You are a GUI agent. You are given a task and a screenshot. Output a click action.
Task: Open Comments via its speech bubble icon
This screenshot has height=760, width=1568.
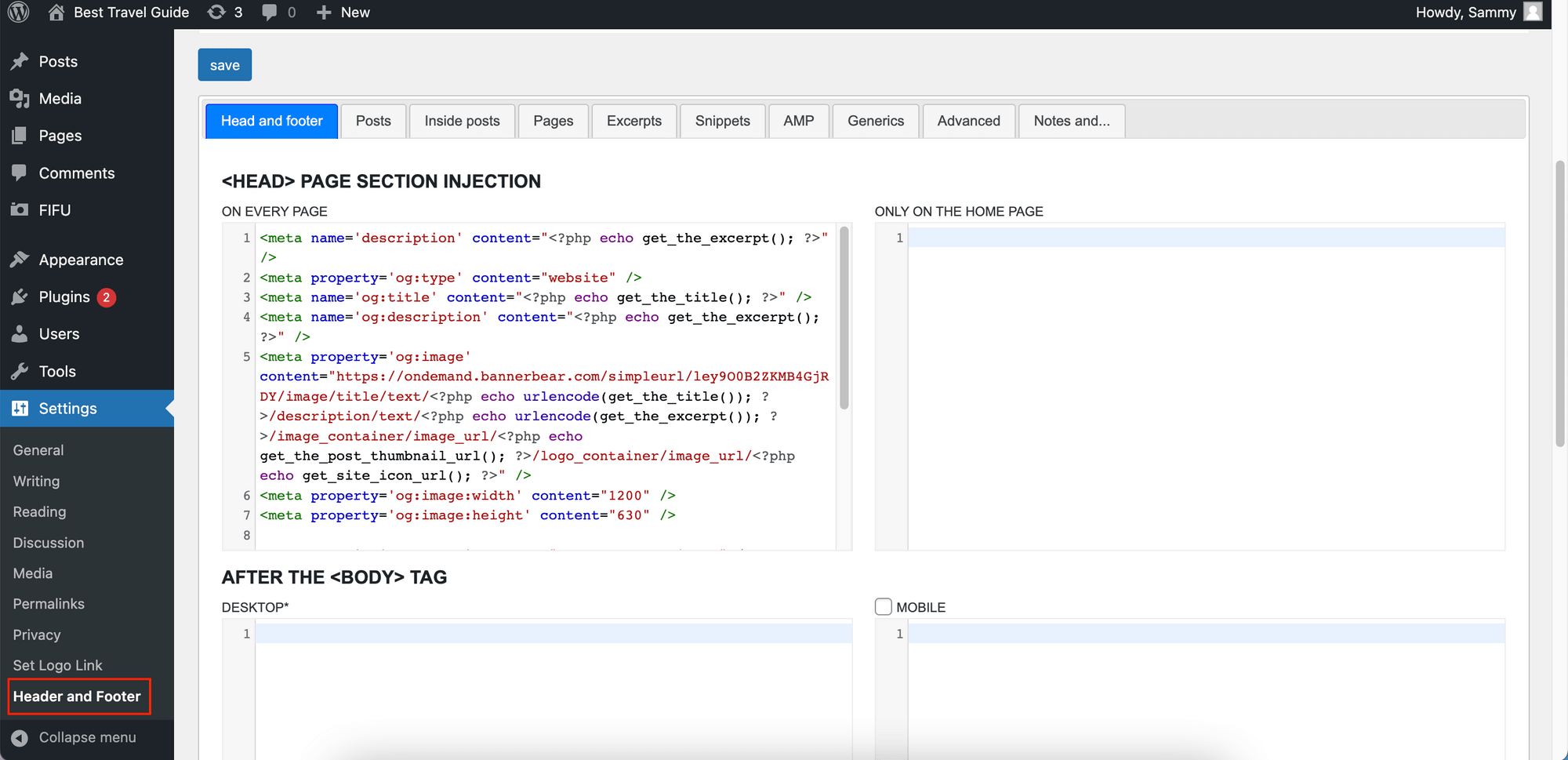(x=20, y=173)
